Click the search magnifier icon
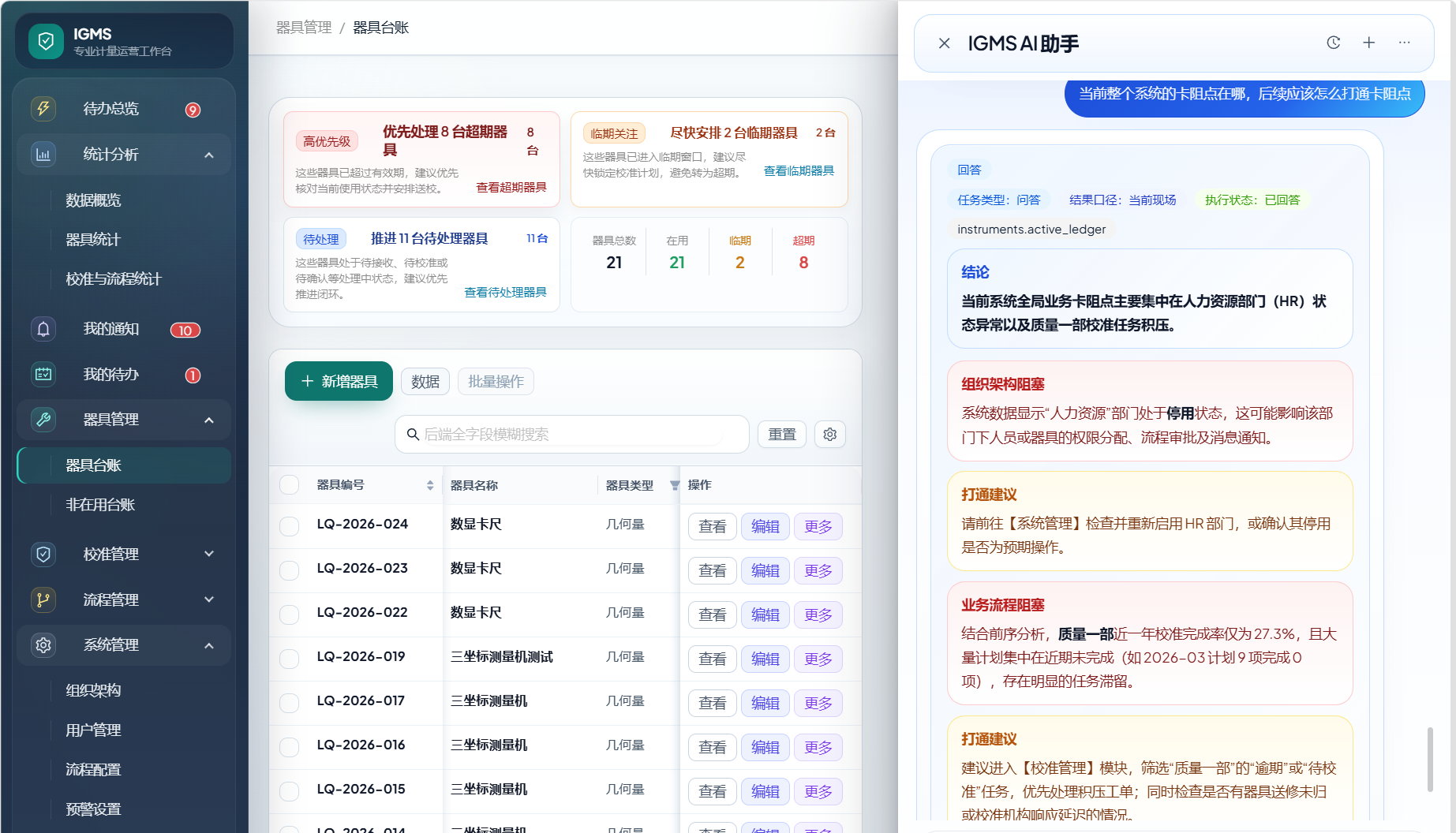The width and height of the screenshot is (1456, 833). click(413, 435)
